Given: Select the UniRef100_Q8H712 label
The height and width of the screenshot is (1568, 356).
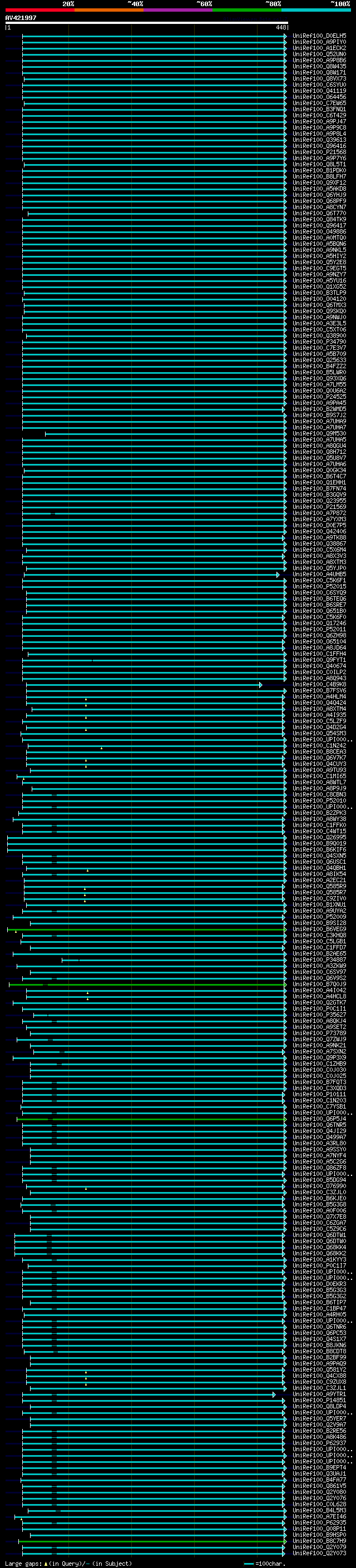Looking at the screenshot, I should (319, 452).
